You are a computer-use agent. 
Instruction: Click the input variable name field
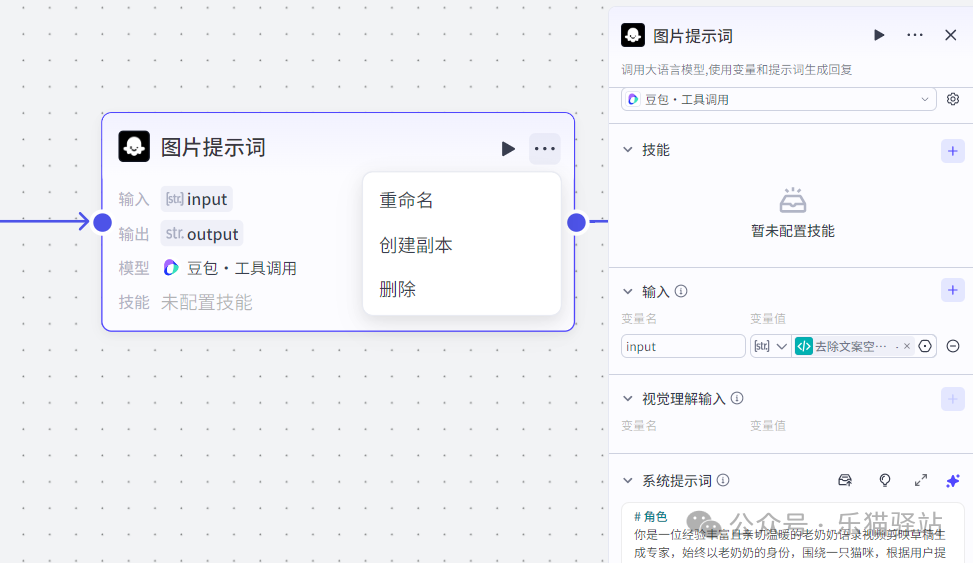click(683, 346)
